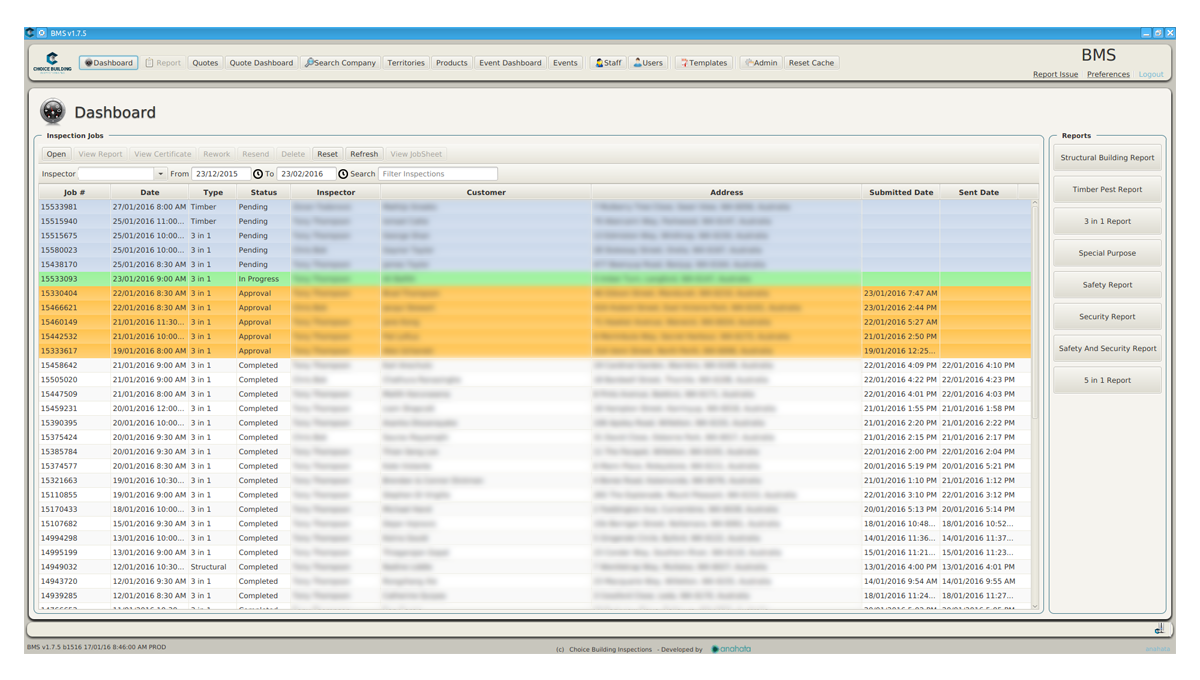
Task: Open Search Company with magnifier icon
Action: pos(340,63)
